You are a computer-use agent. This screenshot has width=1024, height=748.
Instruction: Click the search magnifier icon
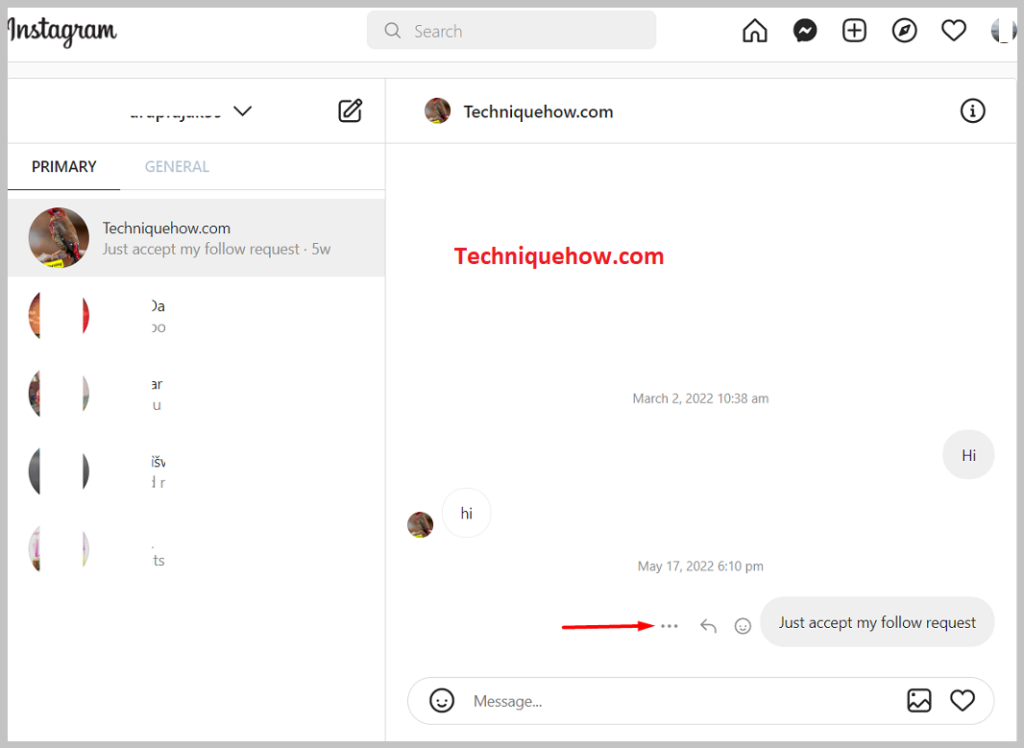392,31
